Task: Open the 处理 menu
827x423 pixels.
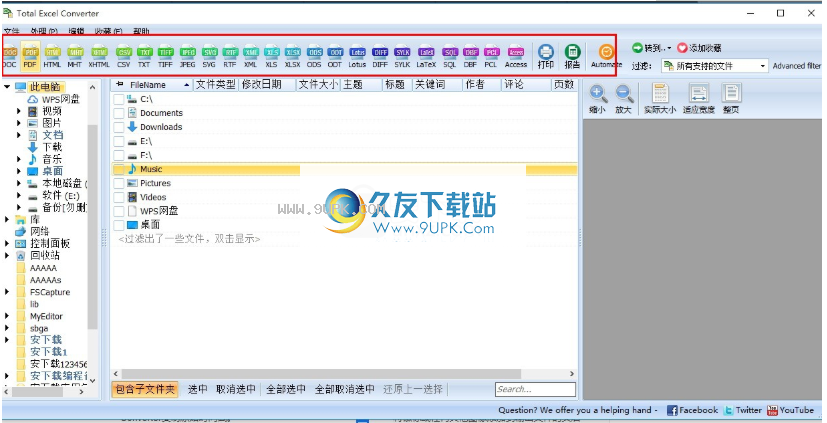Action: [x=44, y=31]
